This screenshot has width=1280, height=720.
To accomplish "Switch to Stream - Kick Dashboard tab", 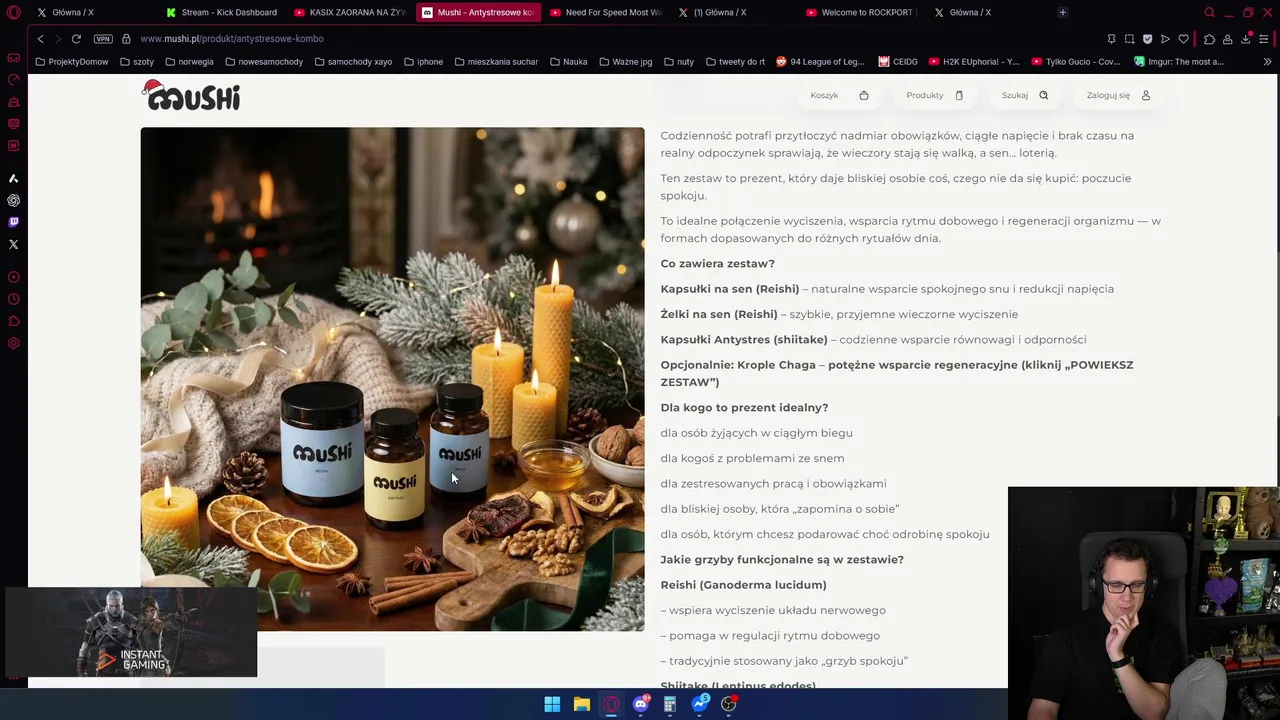I will coord(222,12).
